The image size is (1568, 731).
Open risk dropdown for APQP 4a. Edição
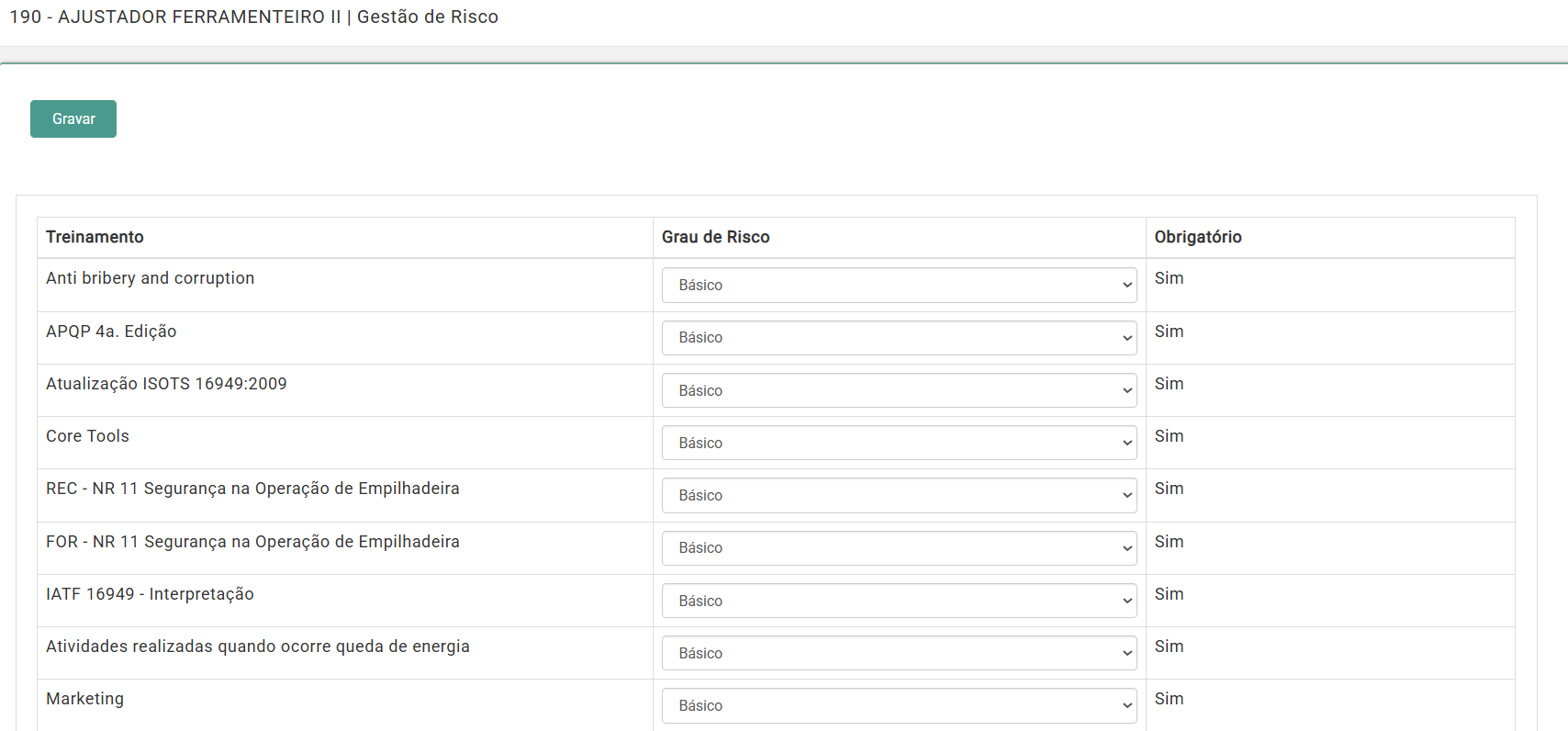(899, 338)
